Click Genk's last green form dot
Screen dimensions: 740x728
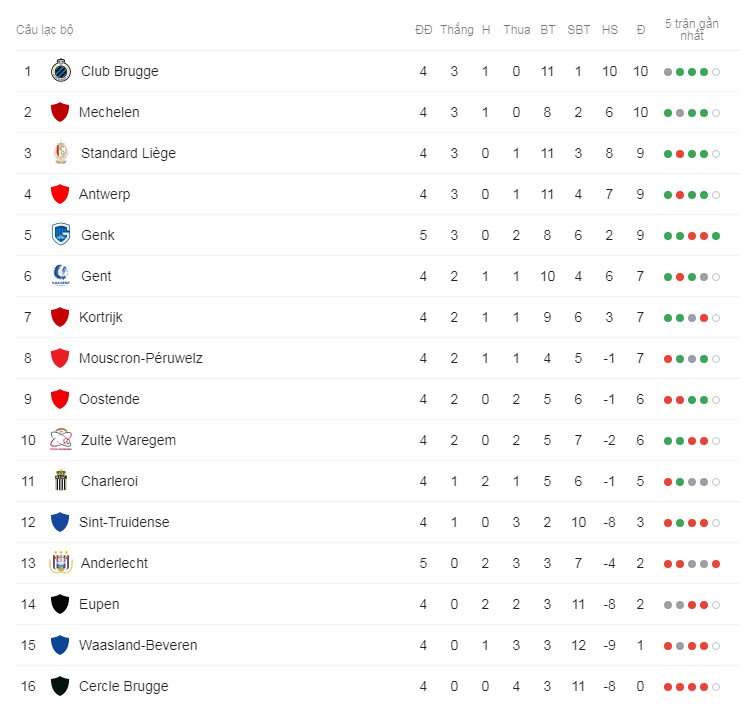tap(716, 236)
